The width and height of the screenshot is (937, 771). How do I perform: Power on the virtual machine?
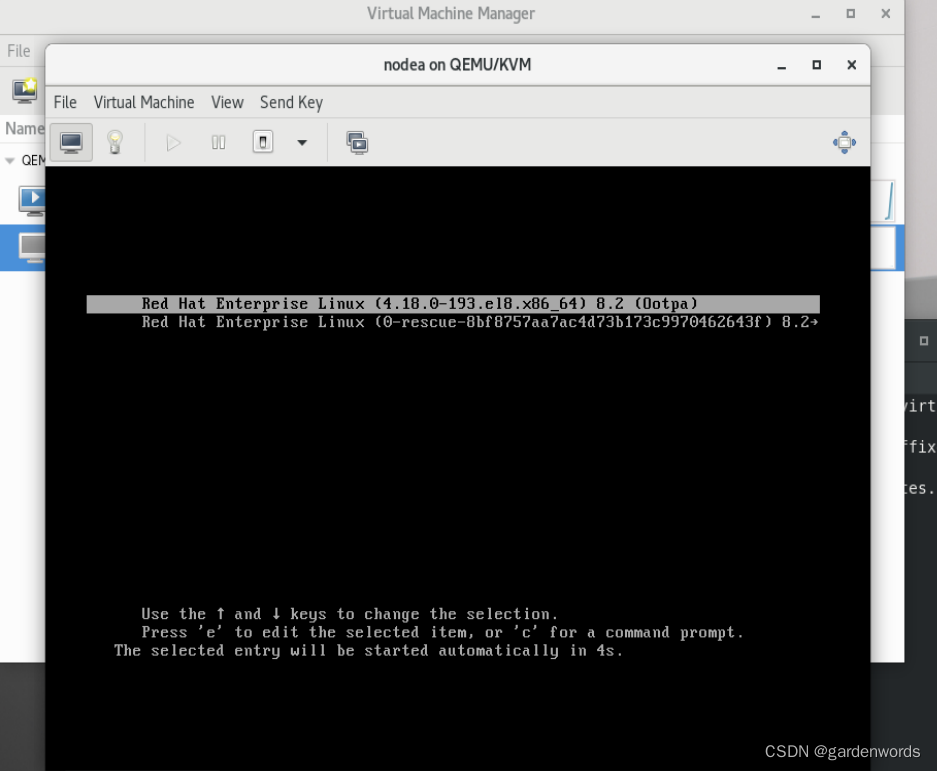tap(173, 142)
